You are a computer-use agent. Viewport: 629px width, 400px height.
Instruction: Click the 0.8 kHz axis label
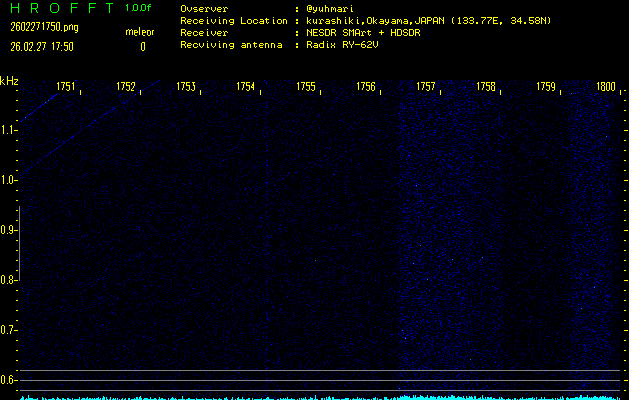point(7,280)
